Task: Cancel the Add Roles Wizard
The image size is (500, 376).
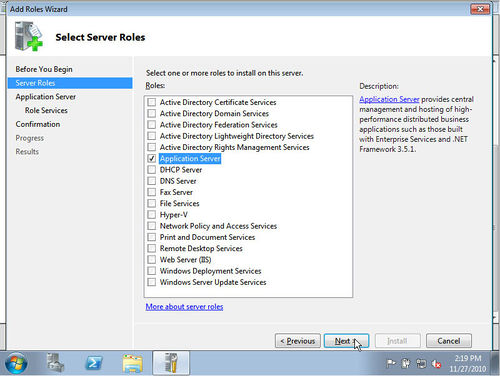Action: point(449,341)
